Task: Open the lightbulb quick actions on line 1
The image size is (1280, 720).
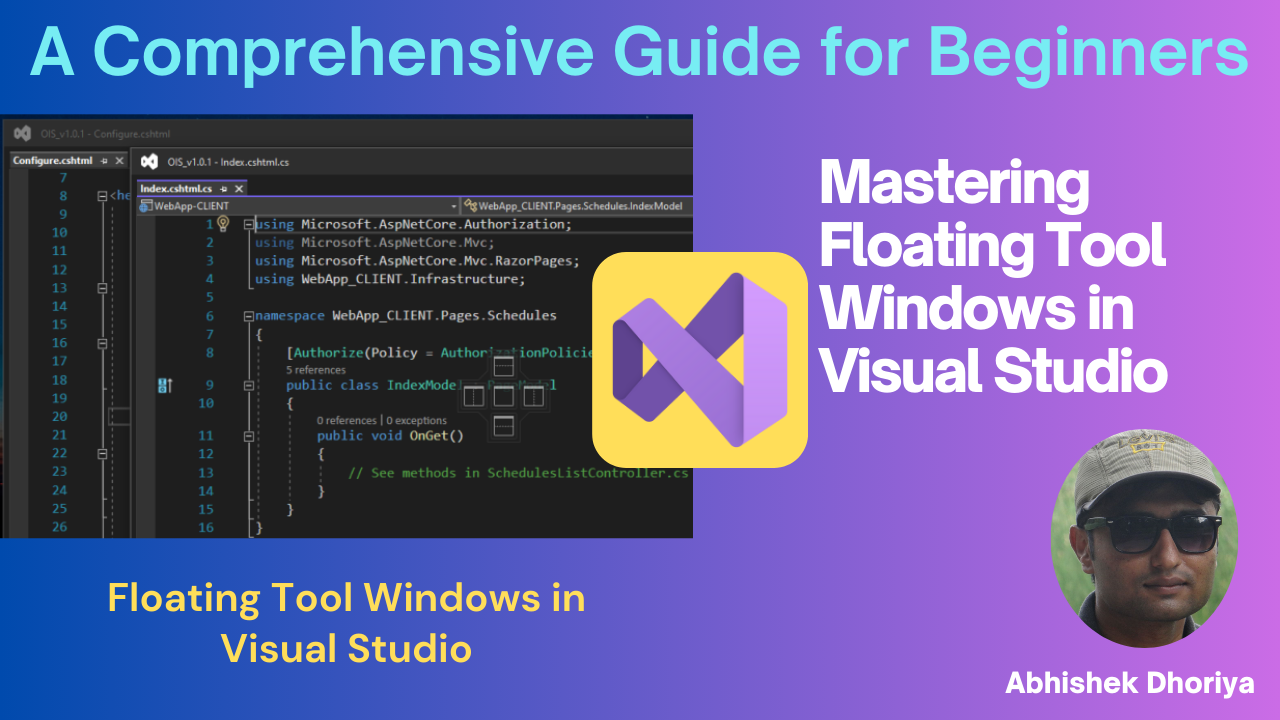Action: 224,224
